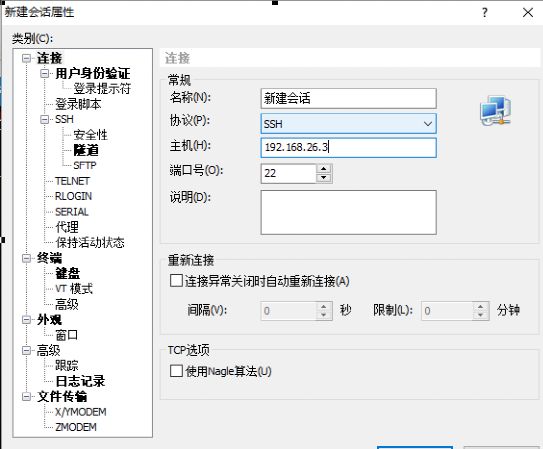Select 用户身份验证 in the category tree
543x449 pixels.
[92, 73]
